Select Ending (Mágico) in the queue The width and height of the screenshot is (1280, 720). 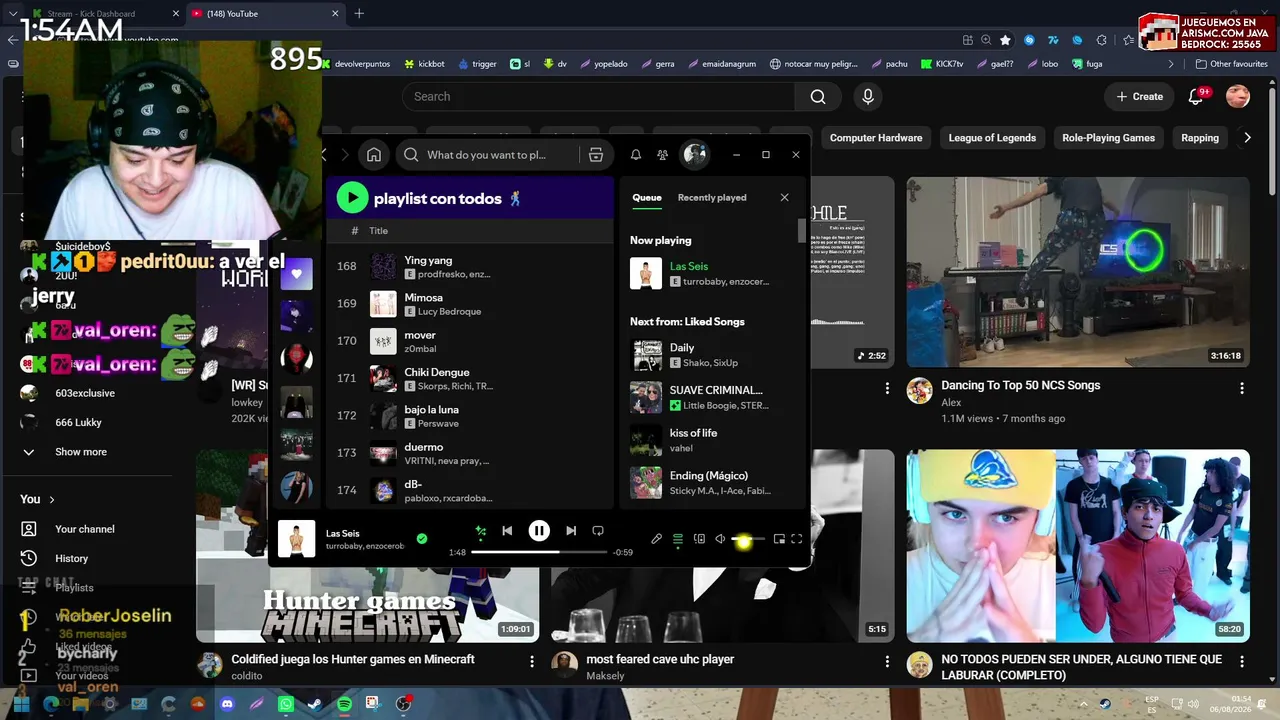click(714, 483)
